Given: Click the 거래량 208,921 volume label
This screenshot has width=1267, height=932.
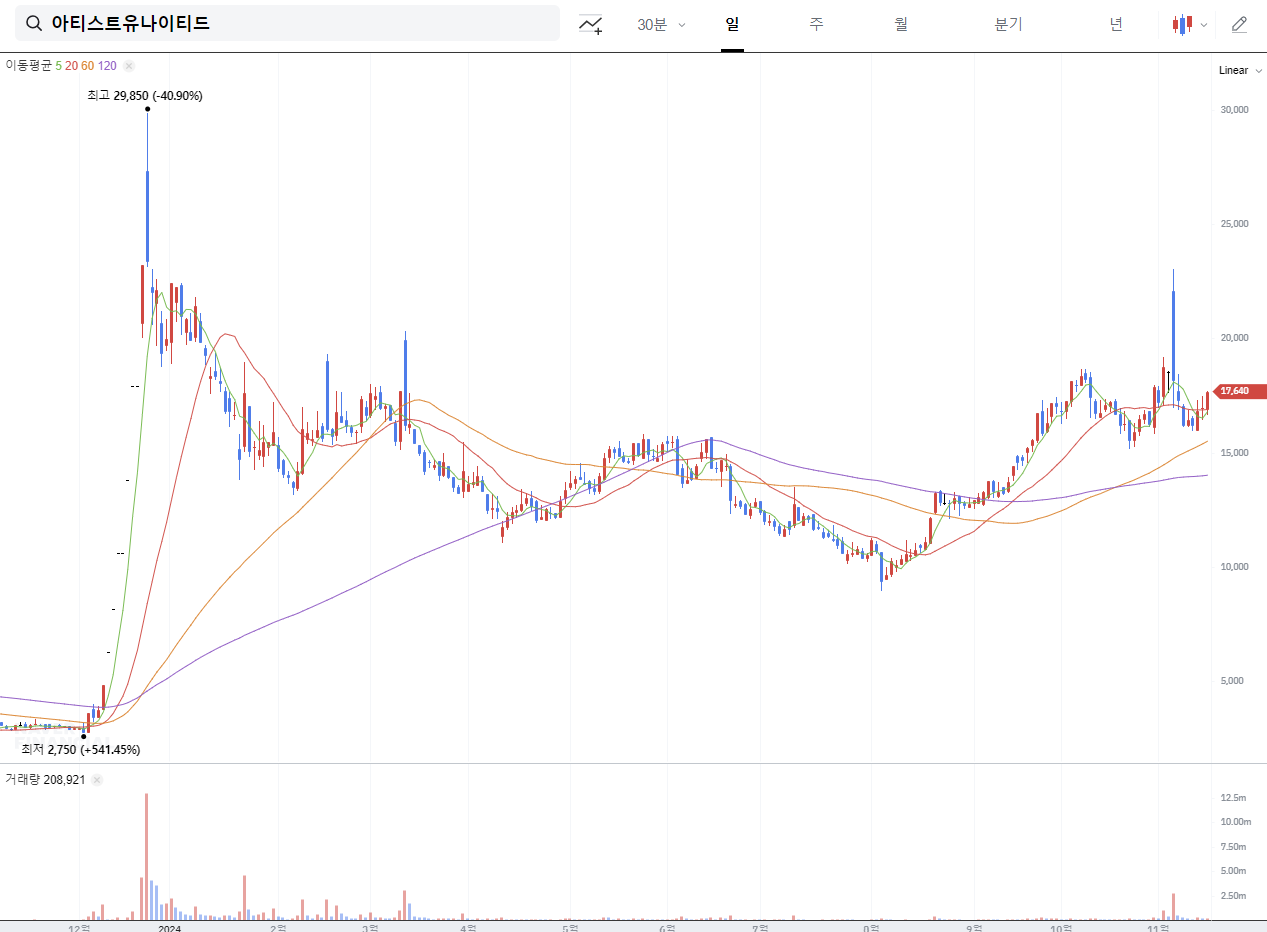Looking at the screenshot, I should (x=46, y=780).
